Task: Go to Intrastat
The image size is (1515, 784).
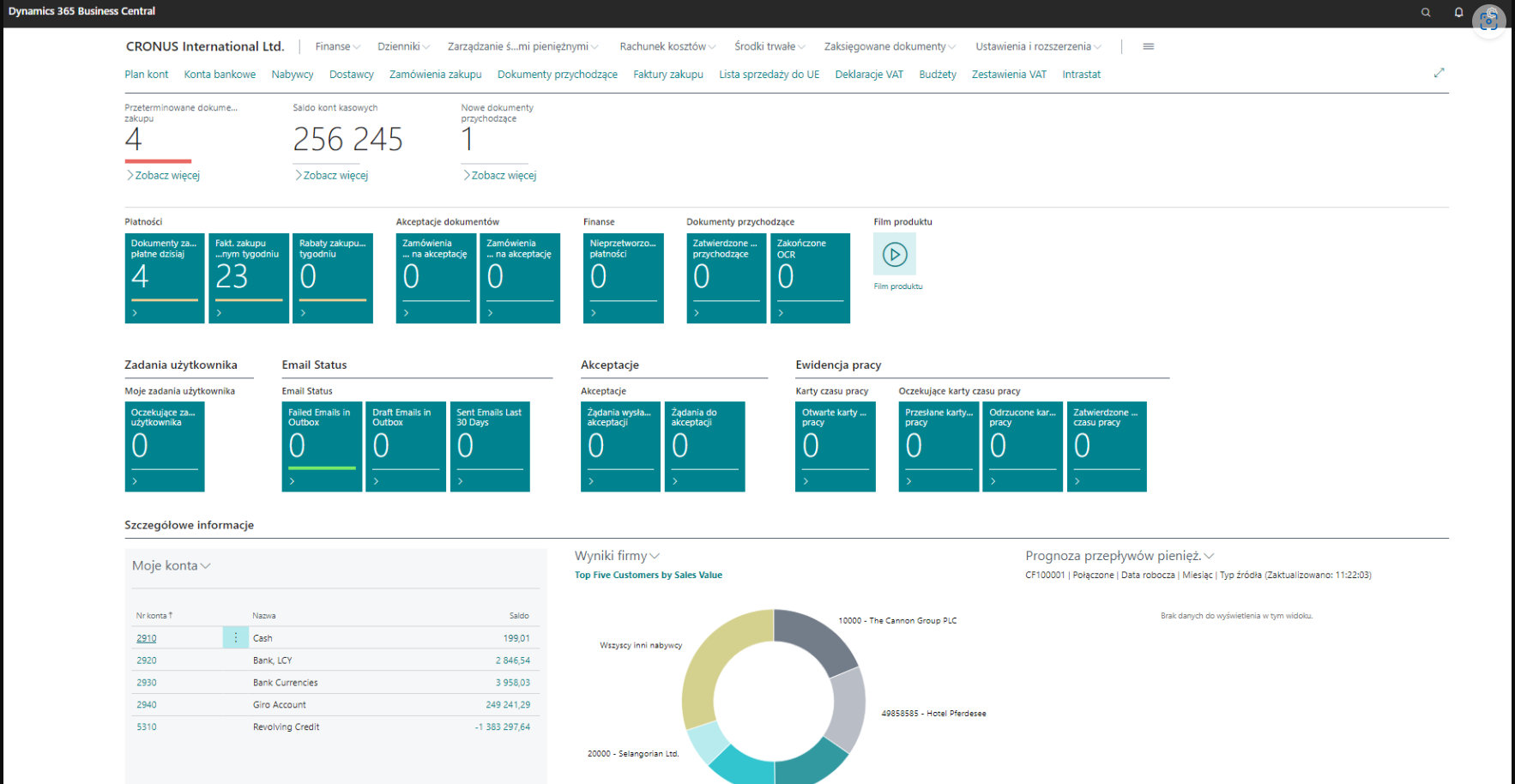Action: click(1082, 75)
